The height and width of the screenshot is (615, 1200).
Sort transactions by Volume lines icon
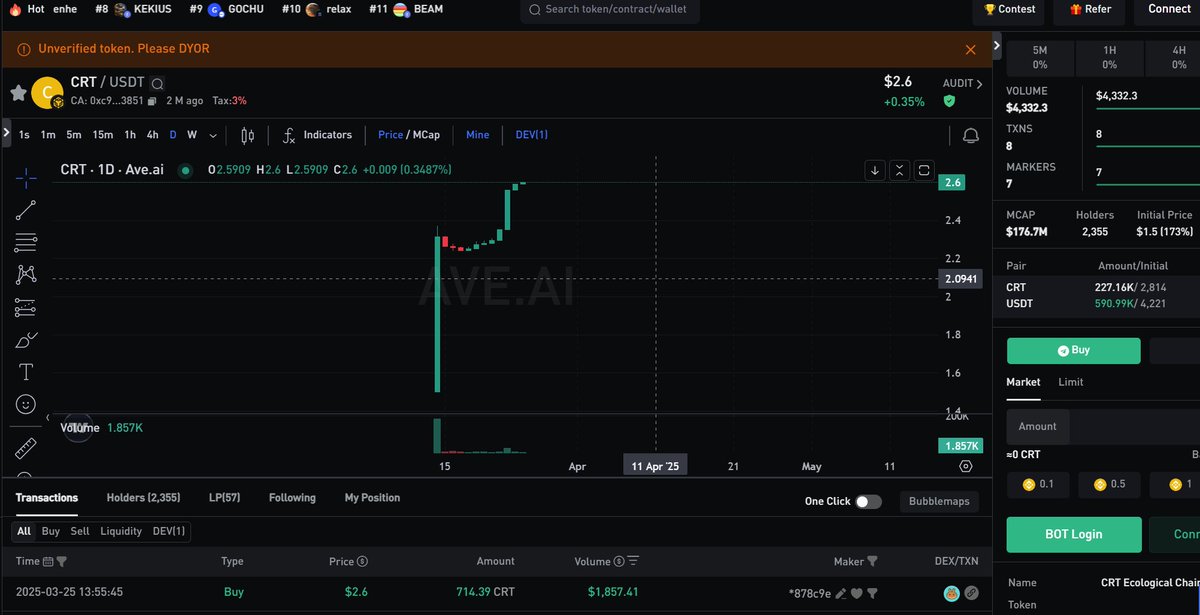click(x=633, y=562)
